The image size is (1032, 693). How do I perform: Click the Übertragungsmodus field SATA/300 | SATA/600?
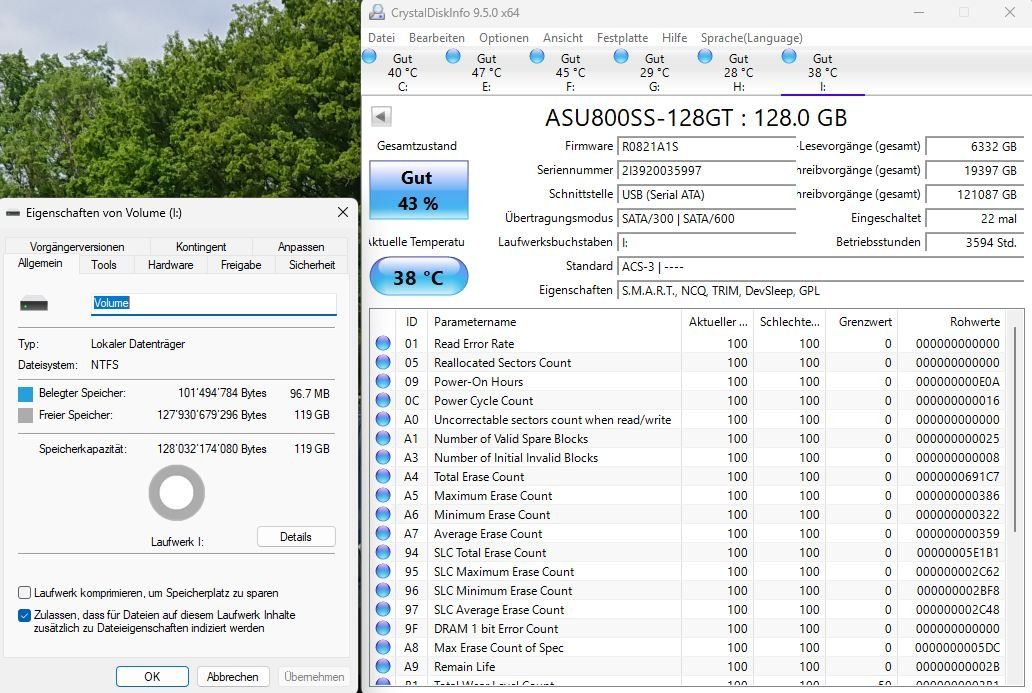pyautogui.click(x=706, y=219)
